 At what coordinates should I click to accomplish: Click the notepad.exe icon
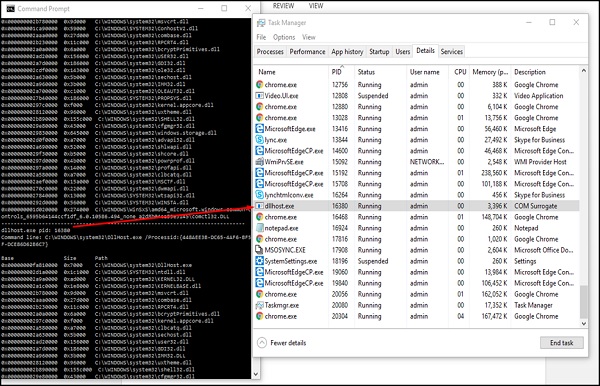(x=259, y=228)
